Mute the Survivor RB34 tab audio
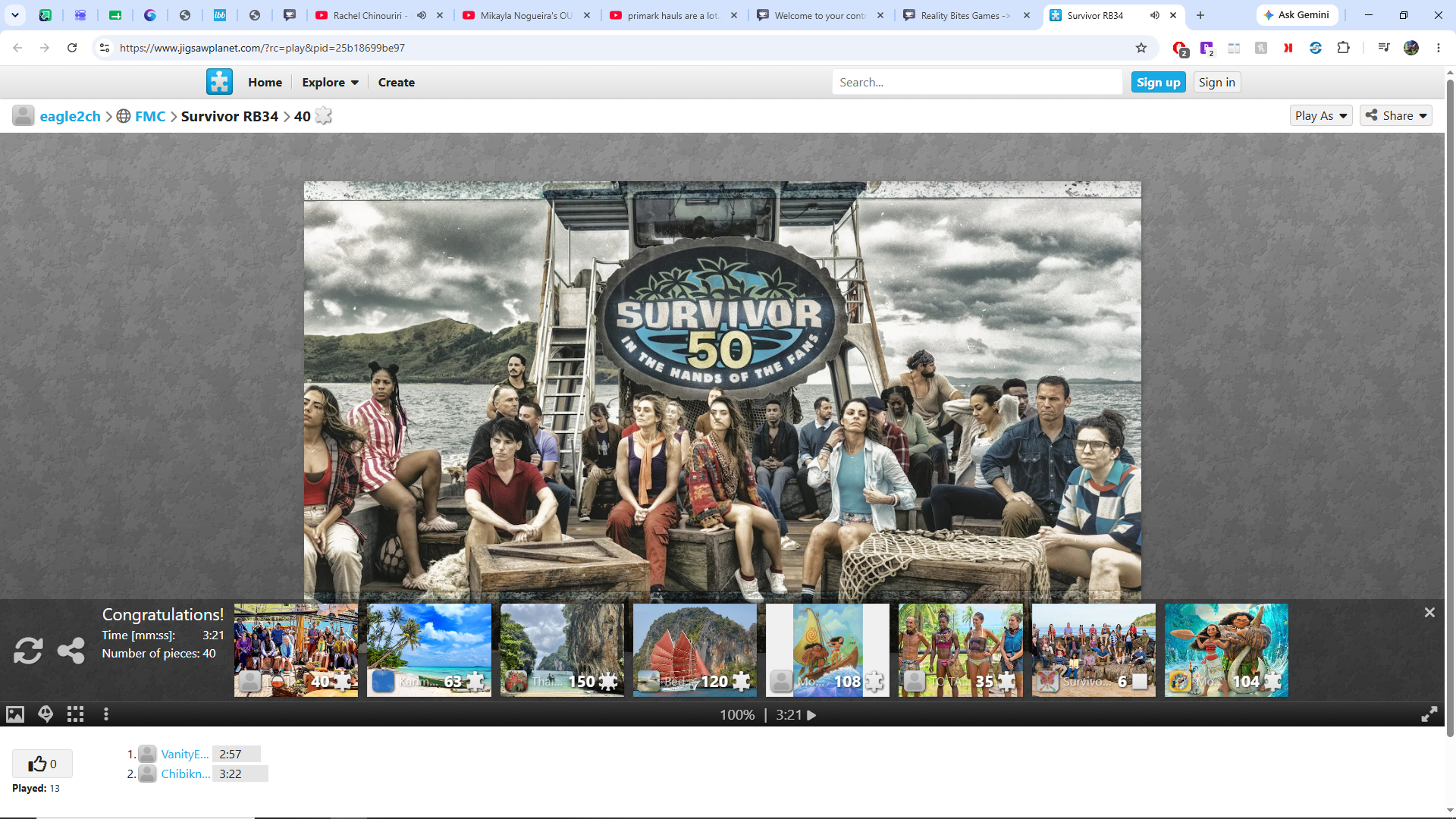The width and height of the screenshot is (1456, 819). 1154,15
